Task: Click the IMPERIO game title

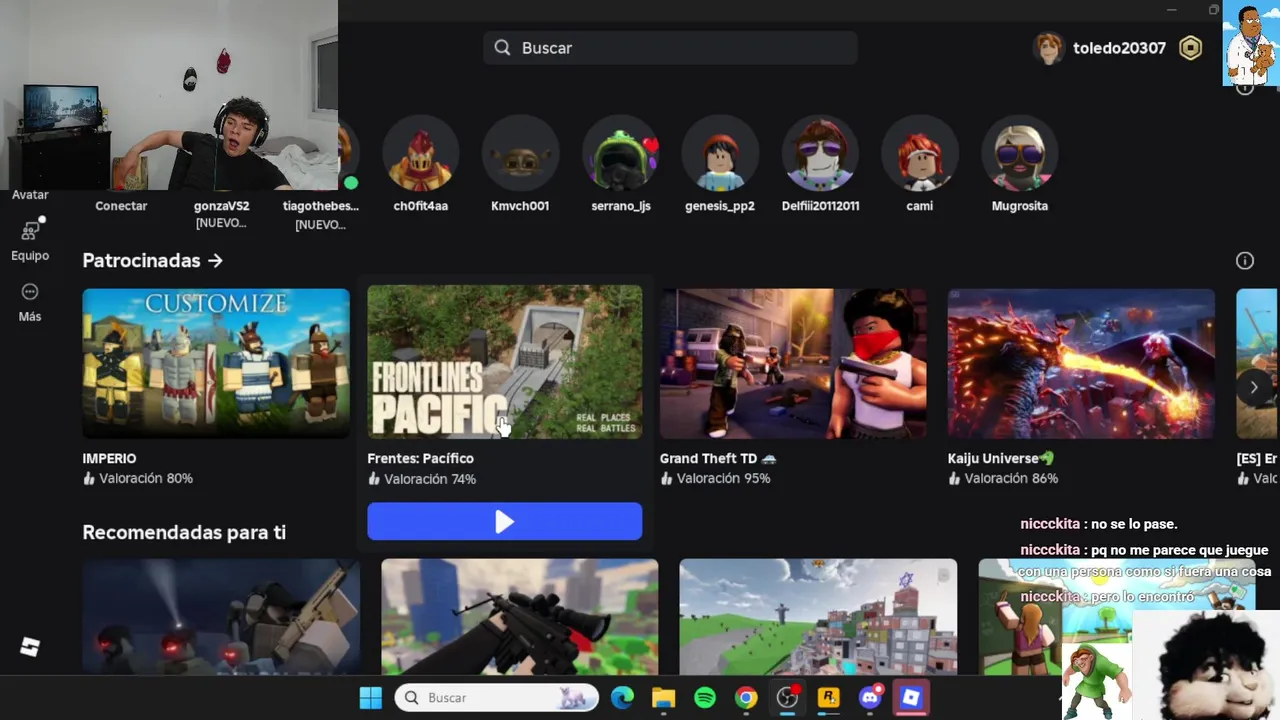Action: point(109,458)
